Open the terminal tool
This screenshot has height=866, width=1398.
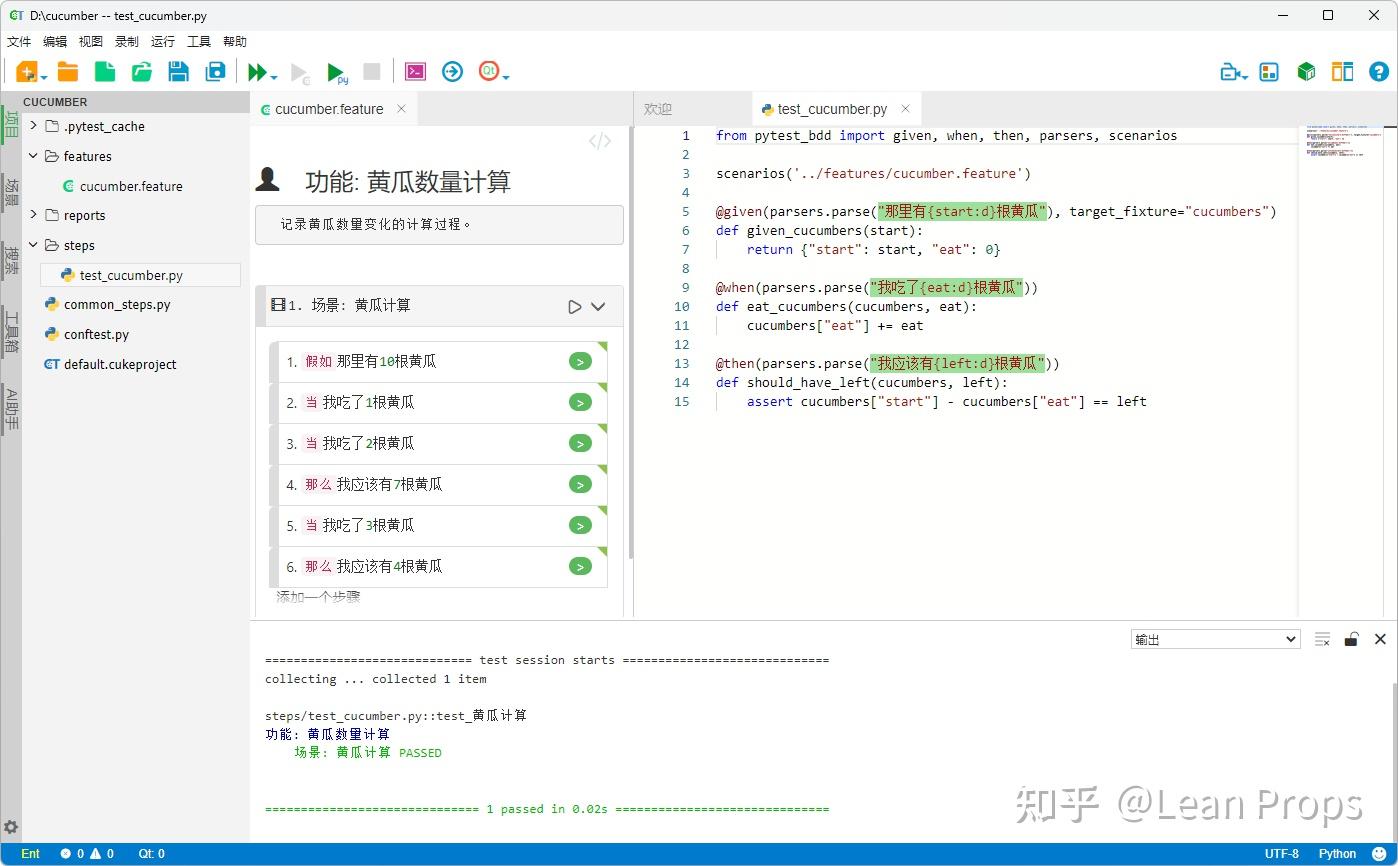point(415,71)
